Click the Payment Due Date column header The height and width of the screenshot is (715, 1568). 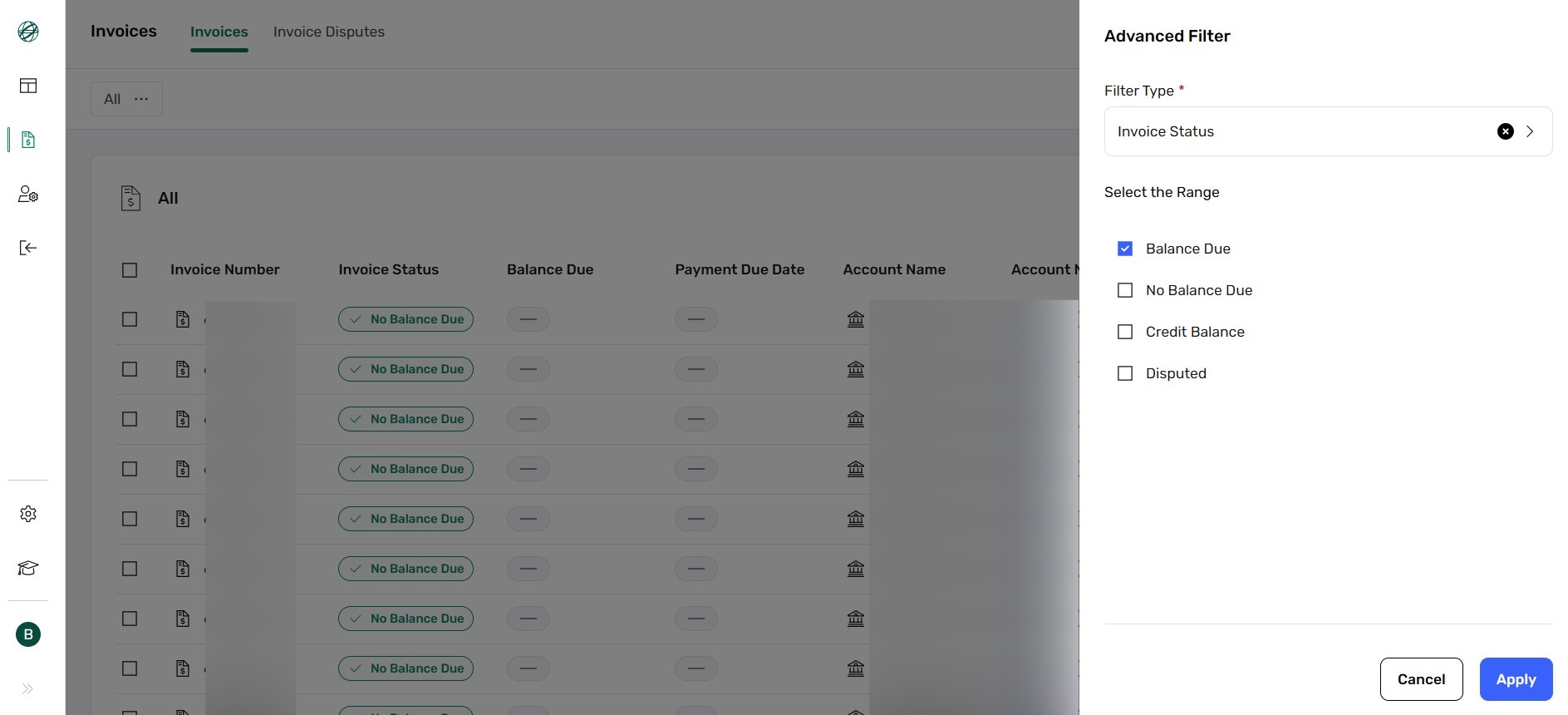(740, 269)
